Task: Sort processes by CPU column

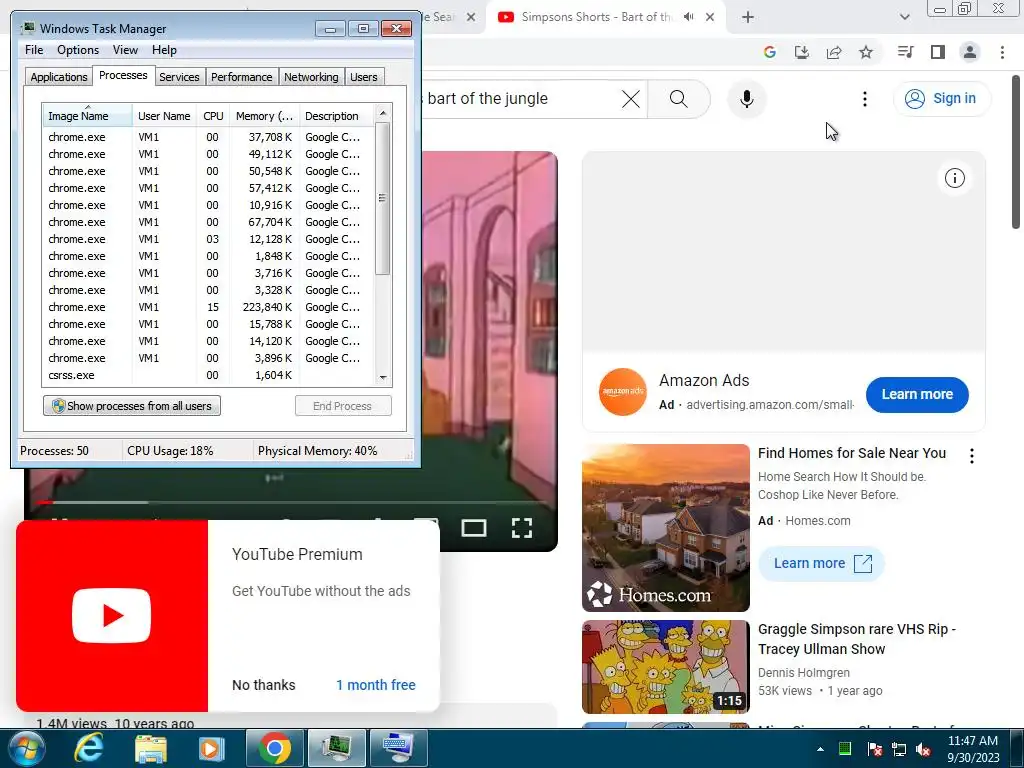Action: (213, 116)
